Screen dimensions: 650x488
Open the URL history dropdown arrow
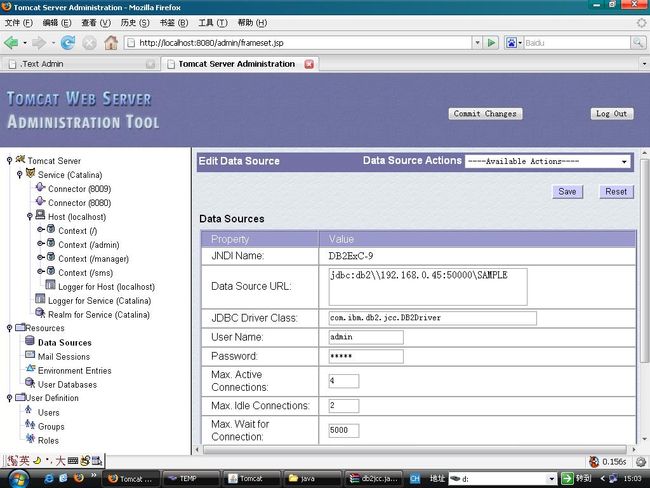(x=477, y=43)
